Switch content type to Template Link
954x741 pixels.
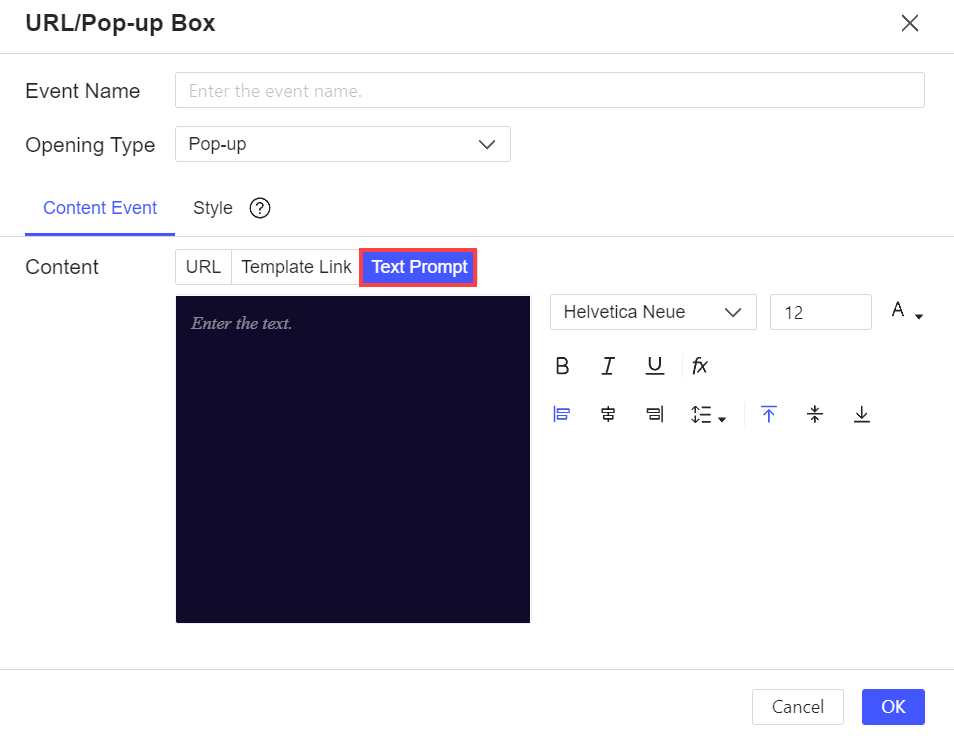[x=295, y=267]
